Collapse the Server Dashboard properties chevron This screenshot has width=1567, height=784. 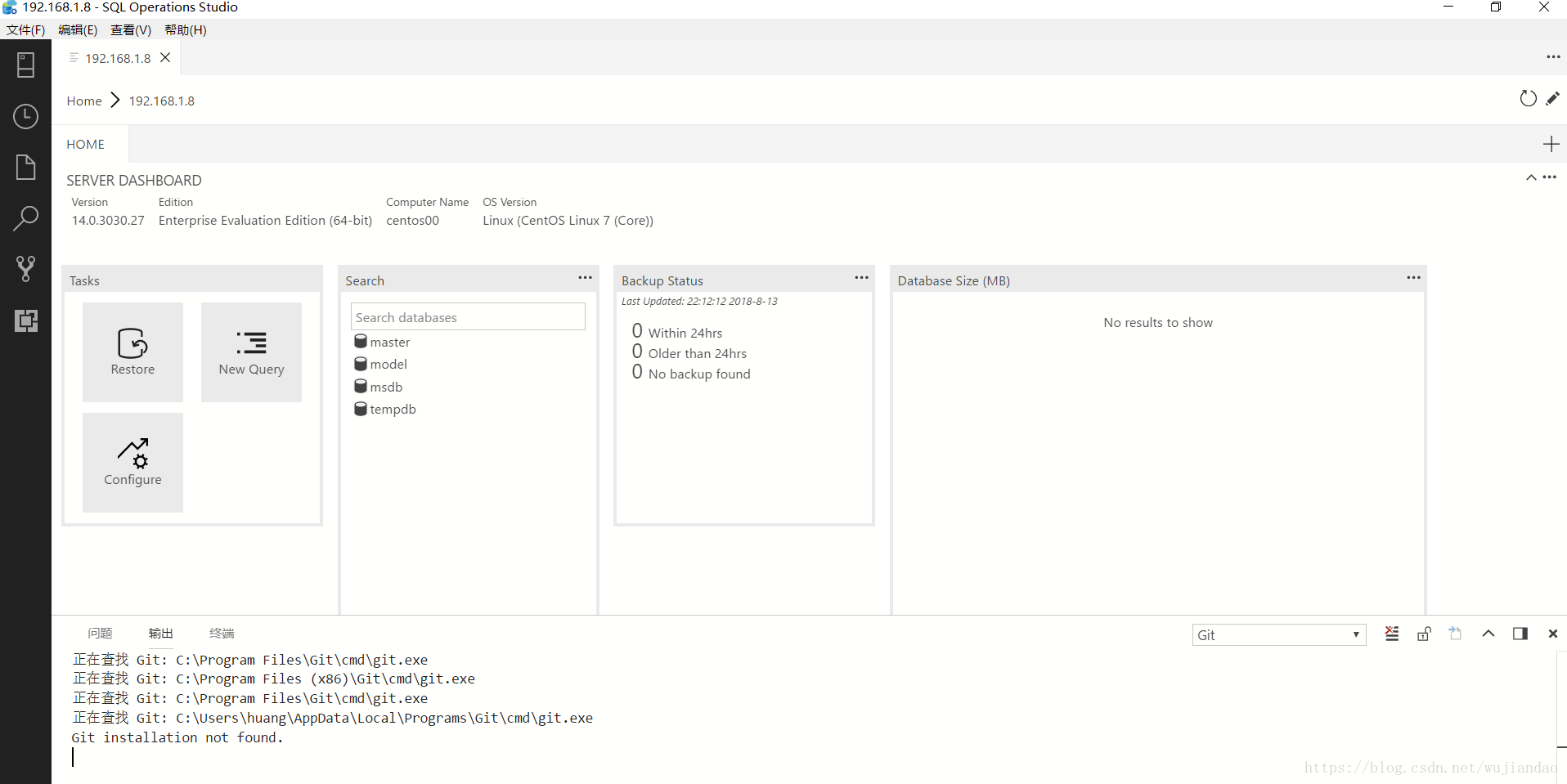(x=1531, y=177)
